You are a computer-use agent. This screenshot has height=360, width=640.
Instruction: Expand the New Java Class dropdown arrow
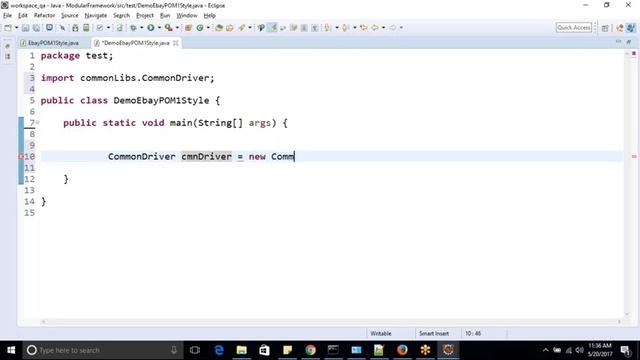point(208,28)
